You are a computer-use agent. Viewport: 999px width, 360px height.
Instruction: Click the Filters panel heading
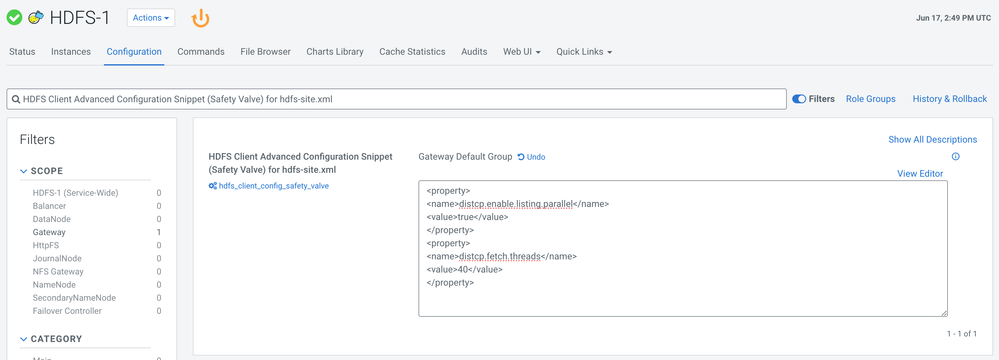click(x=37, y=140)
